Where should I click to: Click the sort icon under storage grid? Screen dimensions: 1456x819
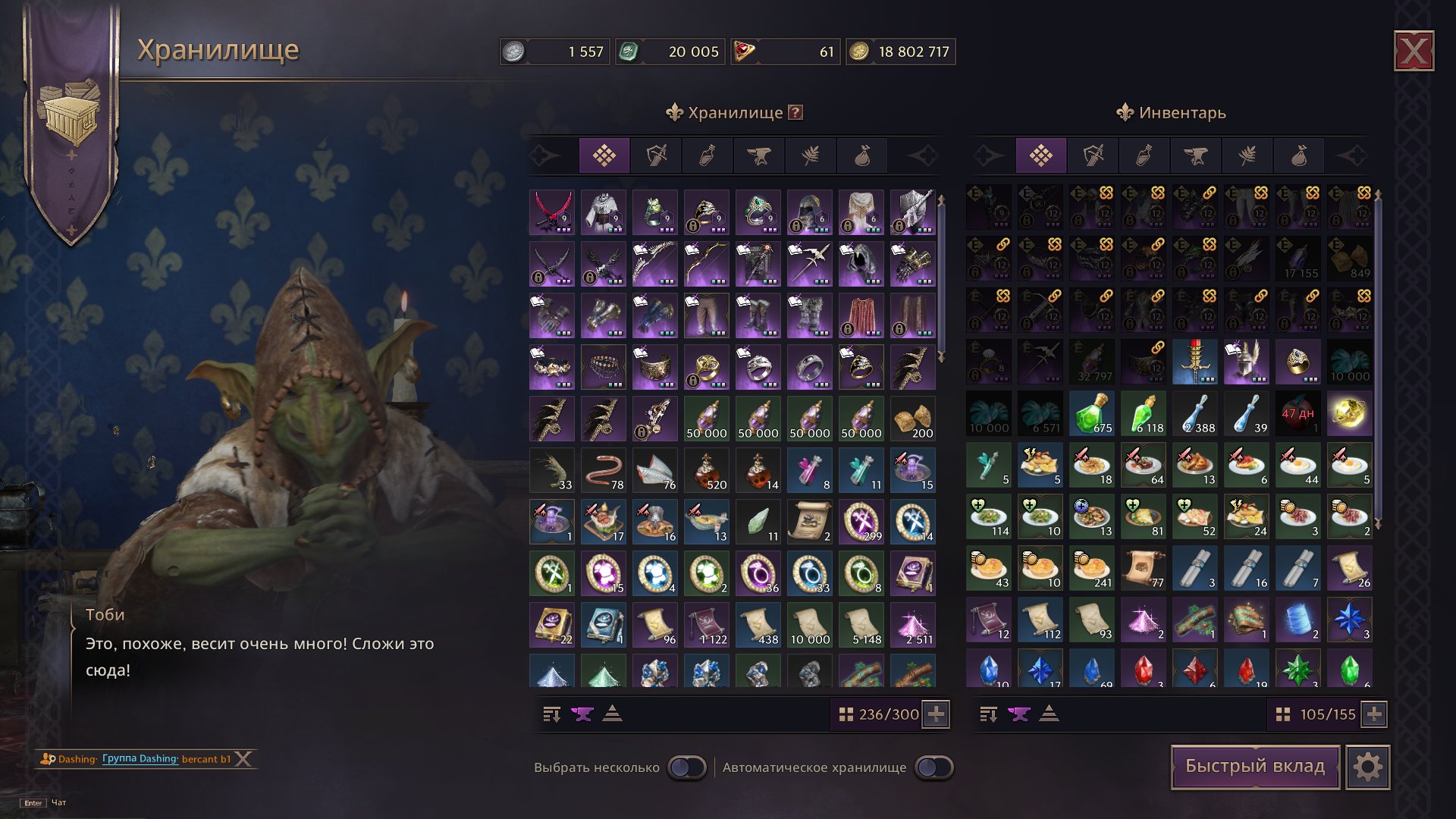(x=551, y=714)
